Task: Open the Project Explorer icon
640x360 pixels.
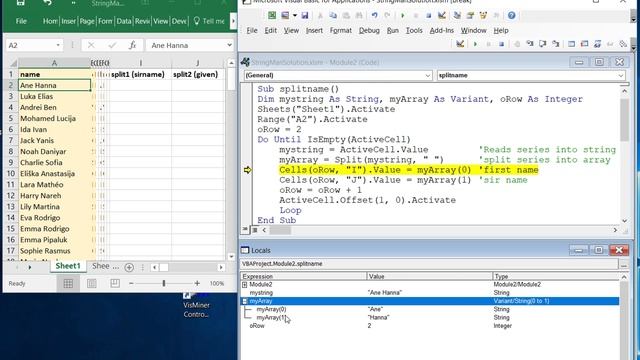Action: 457,16
